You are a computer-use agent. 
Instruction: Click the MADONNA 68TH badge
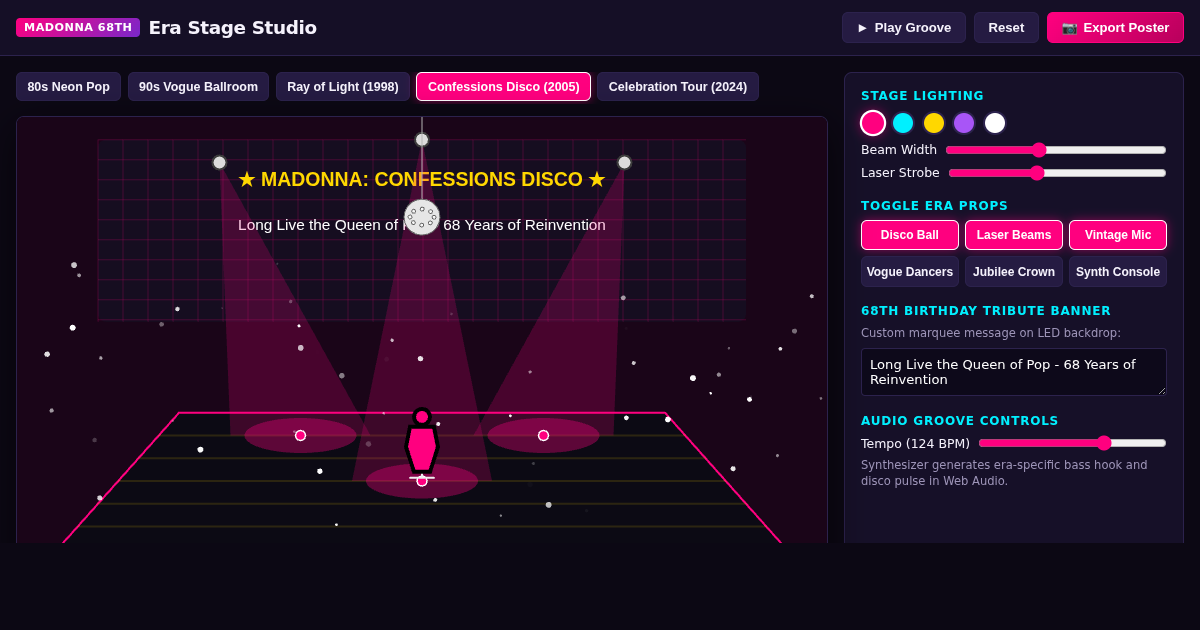(78, 27)
